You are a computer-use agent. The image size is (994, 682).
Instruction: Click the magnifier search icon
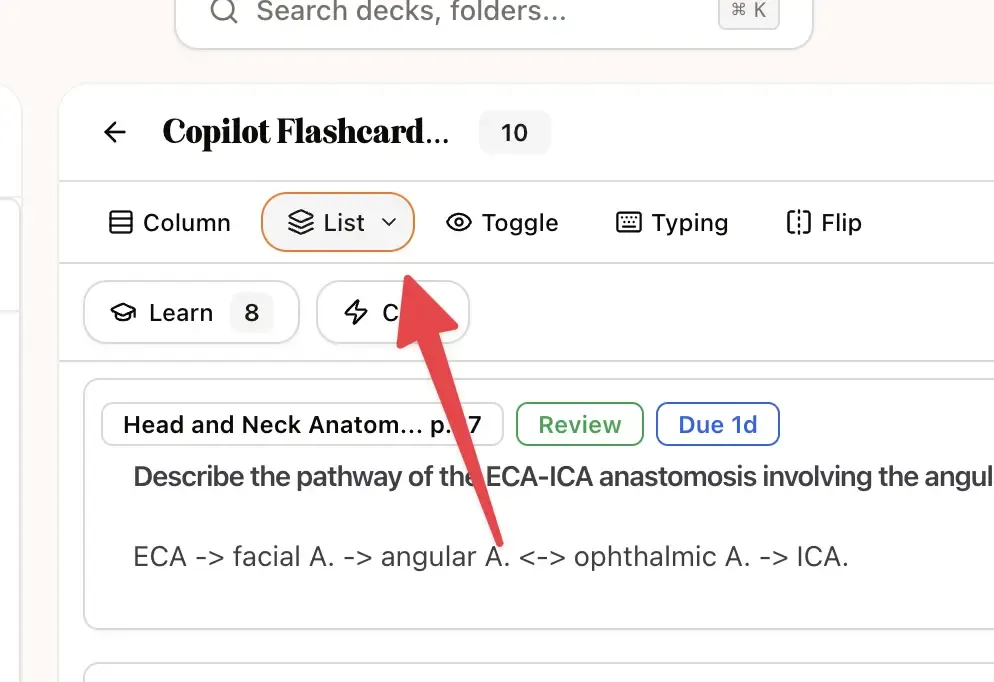224,11
